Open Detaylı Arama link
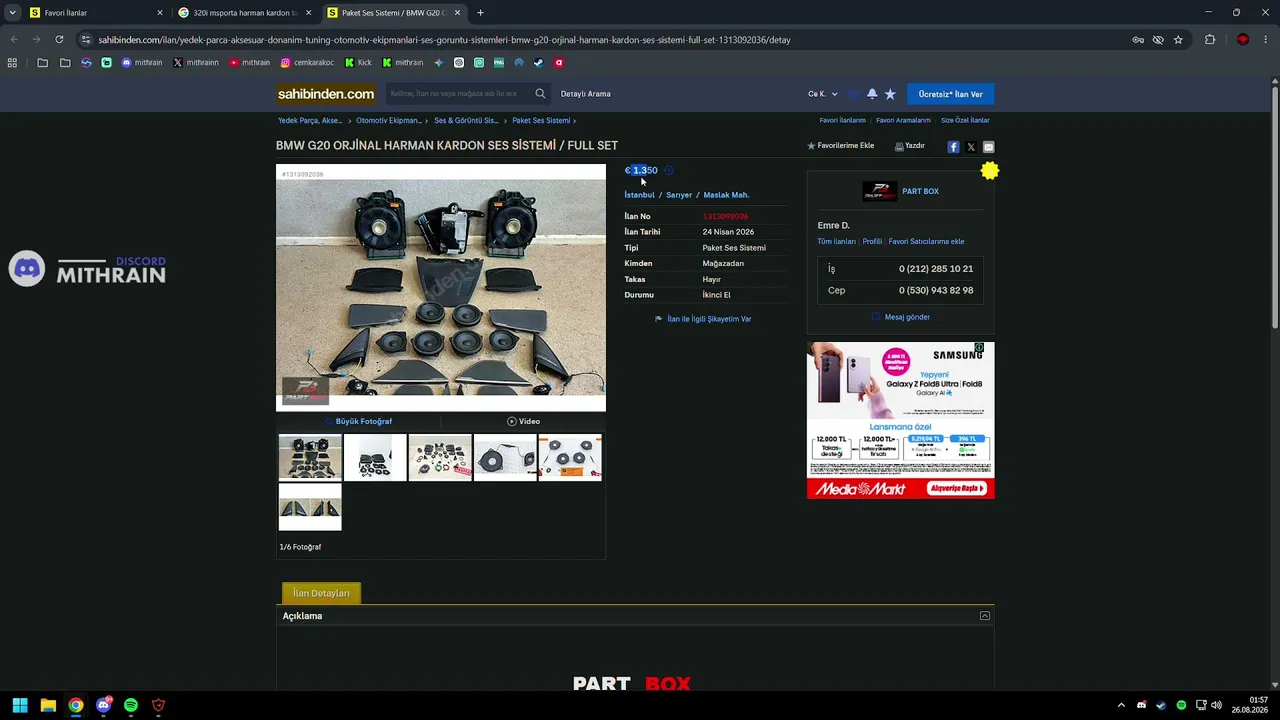 point(585,94)
